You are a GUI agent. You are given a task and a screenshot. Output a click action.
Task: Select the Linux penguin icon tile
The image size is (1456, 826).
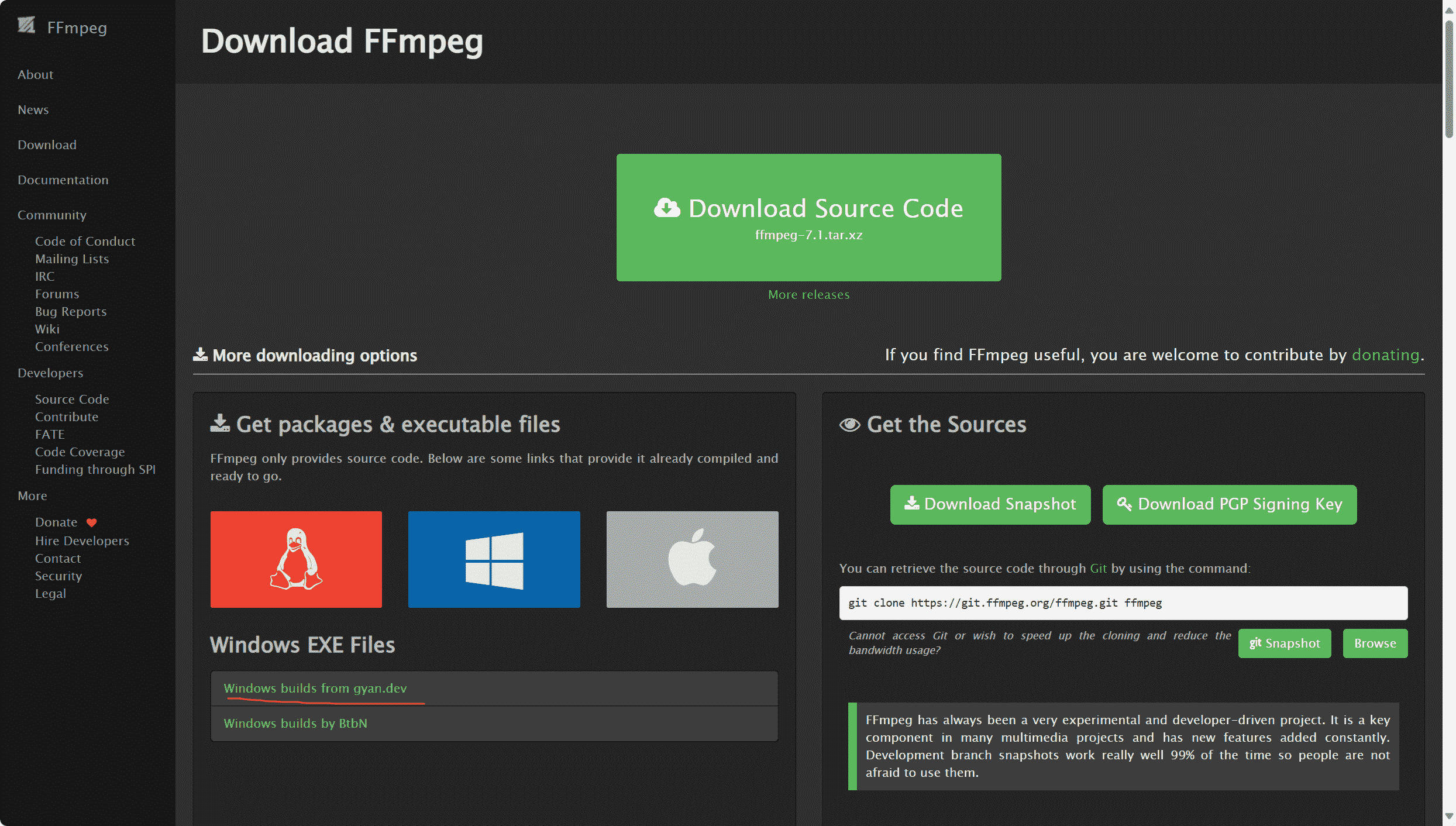(296, 559)
